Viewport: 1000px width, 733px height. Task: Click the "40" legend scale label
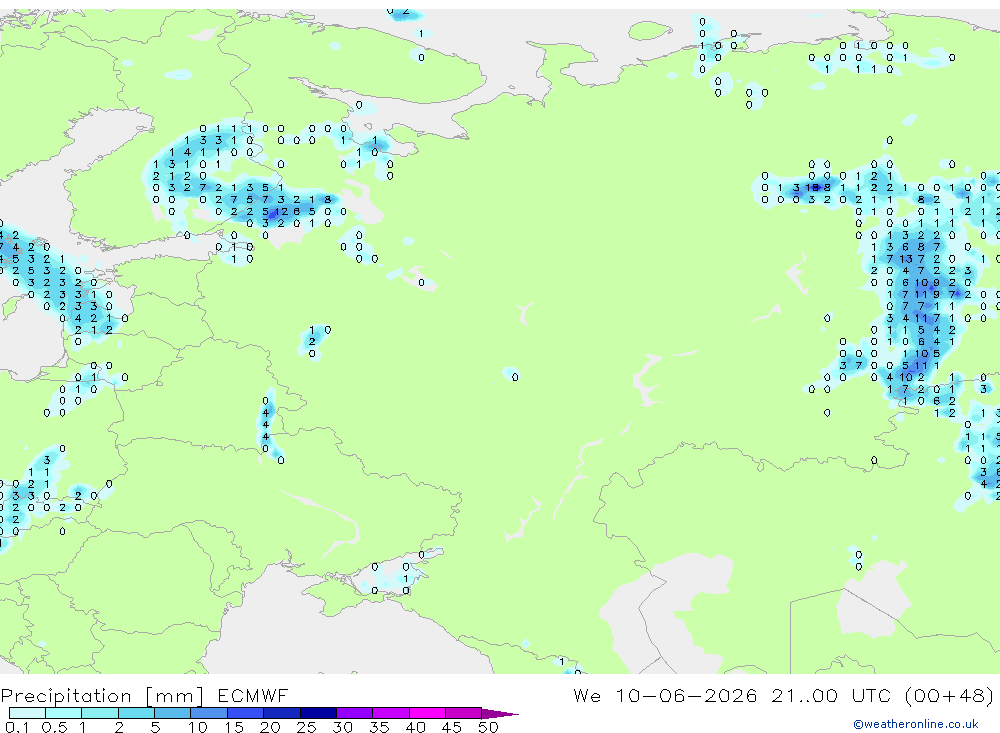[x=415, y=727]
